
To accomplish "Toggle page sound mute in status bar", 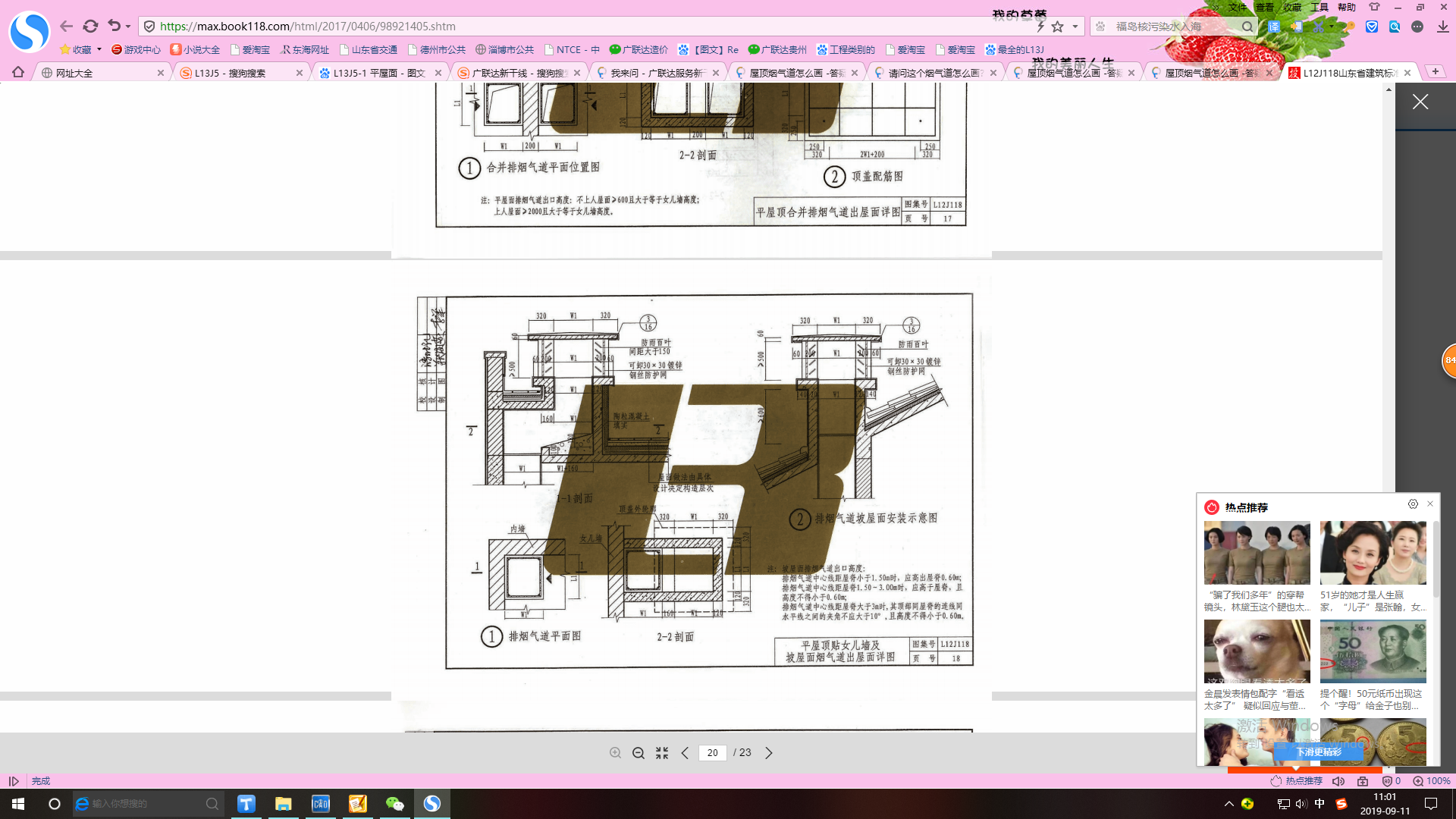I will pyautogui.click(x=1338, y=780).
